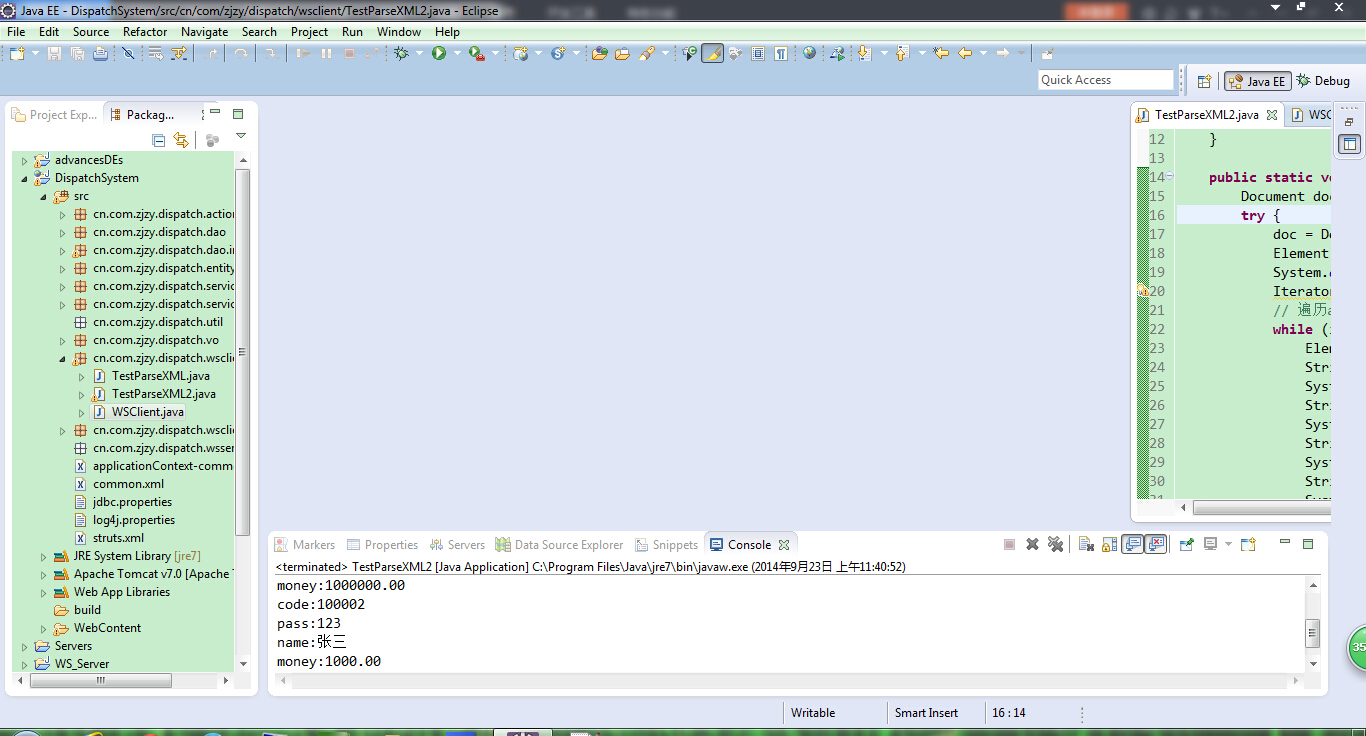Click Remove All Terminated Launches icon
This screenshot has width=1366, height=736.
1055,545
